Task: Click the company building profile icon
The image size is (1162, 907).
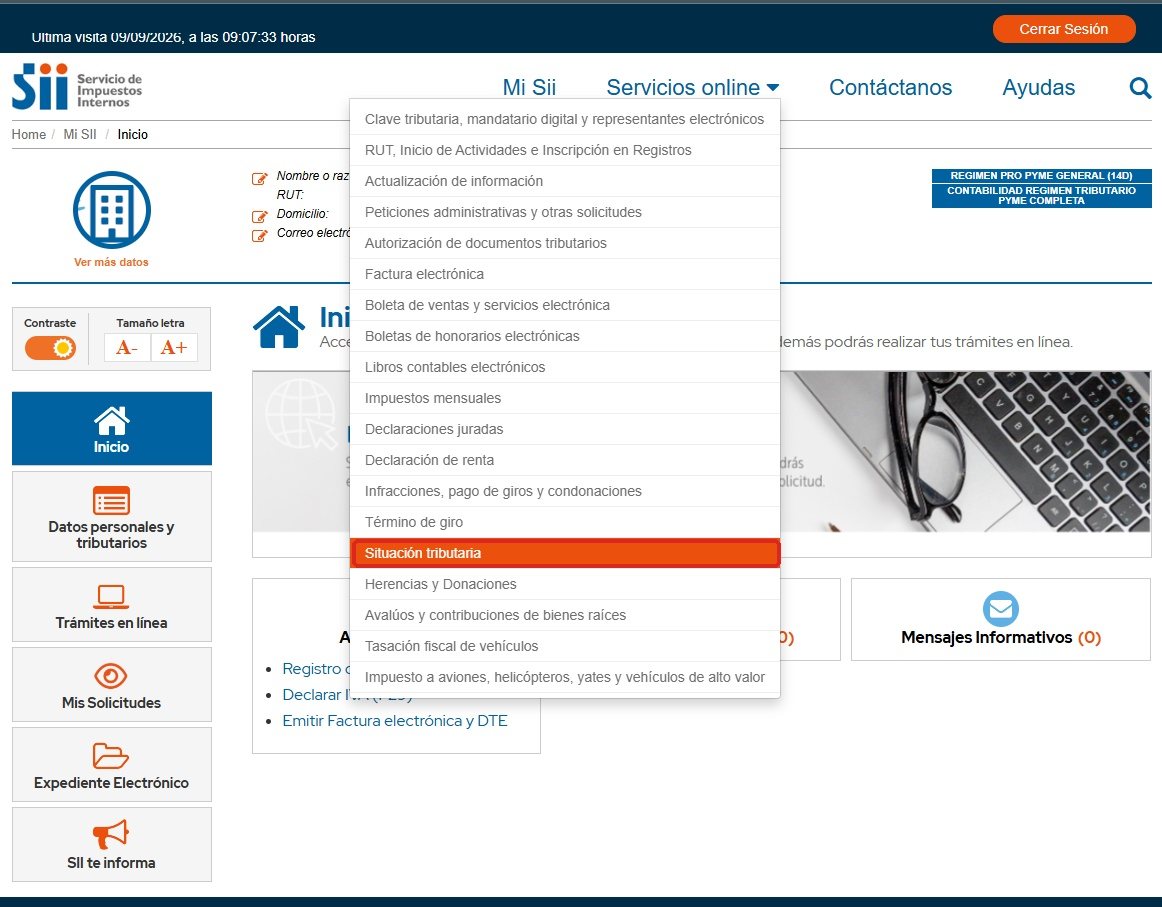Action: tap(112, 210)
